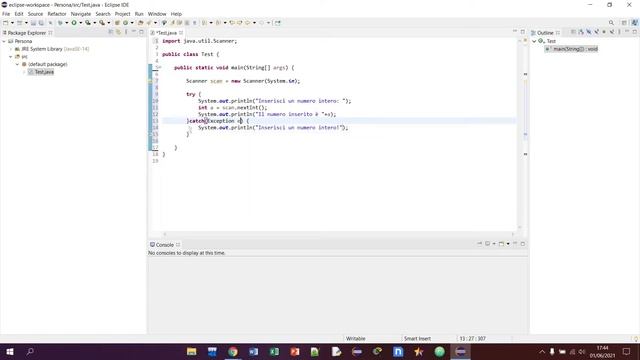Click the cursor position 13 : 27 : 307

[472, 338]
